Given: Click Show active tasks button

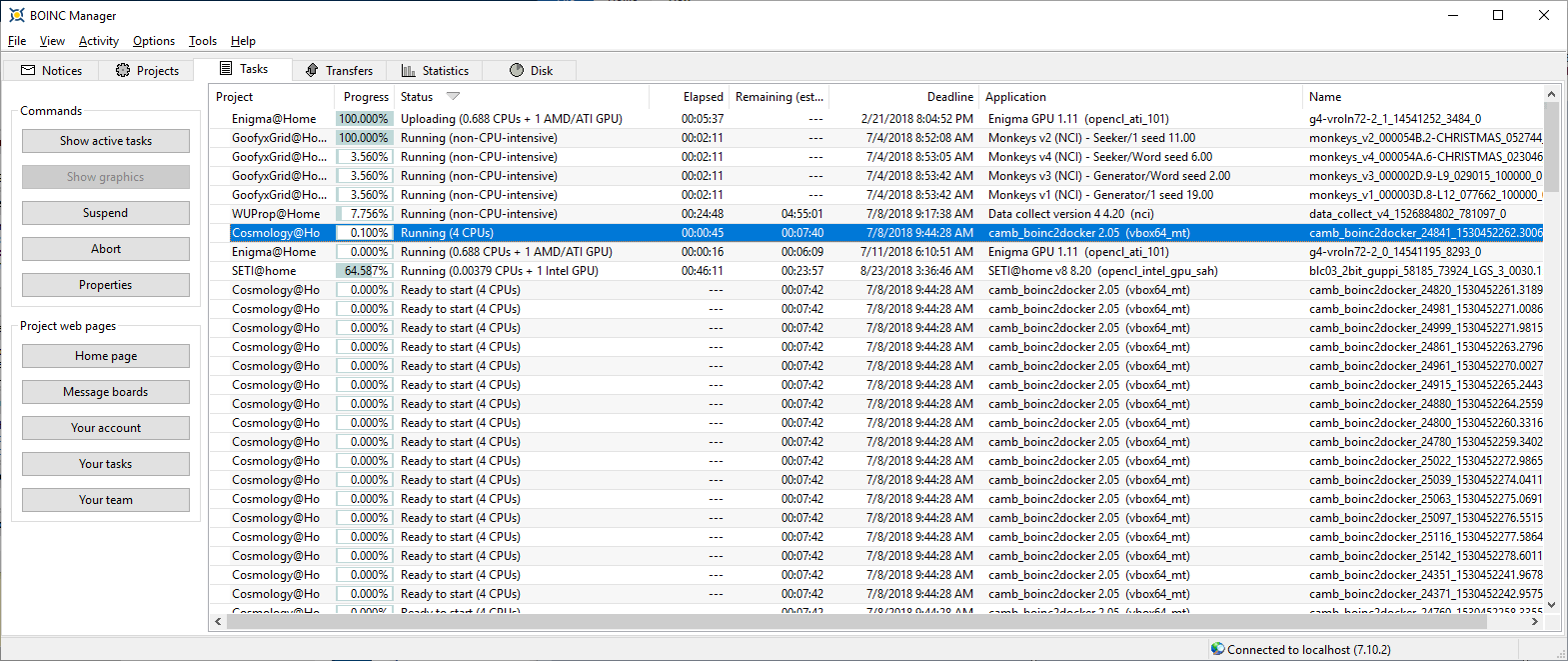Looking at the screenshot, I should tap(106, 141).
